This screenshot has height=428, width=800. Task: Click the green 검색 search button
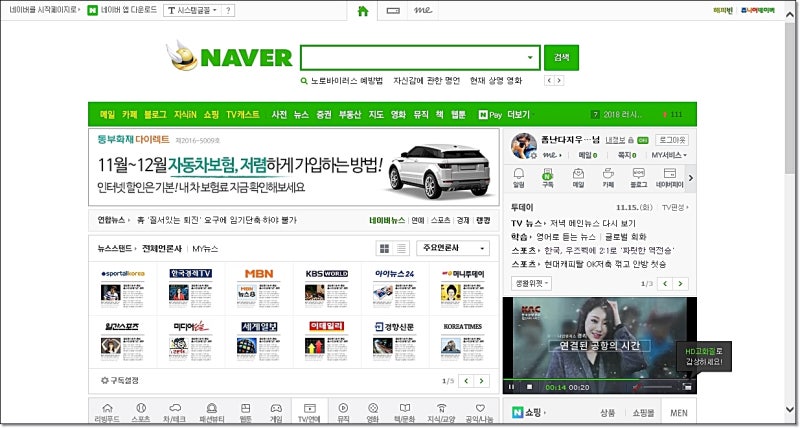(561, 58)
